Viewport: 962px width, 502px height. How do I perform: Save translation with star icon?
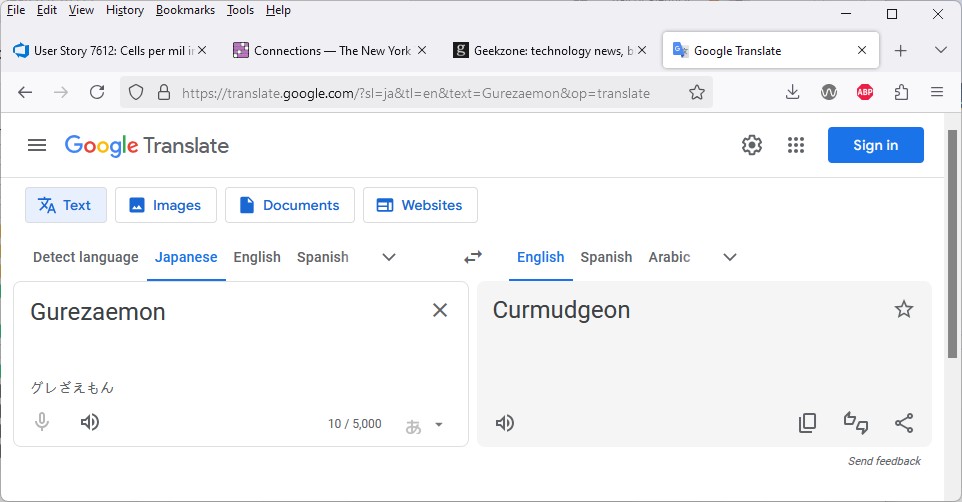point(904,310)
